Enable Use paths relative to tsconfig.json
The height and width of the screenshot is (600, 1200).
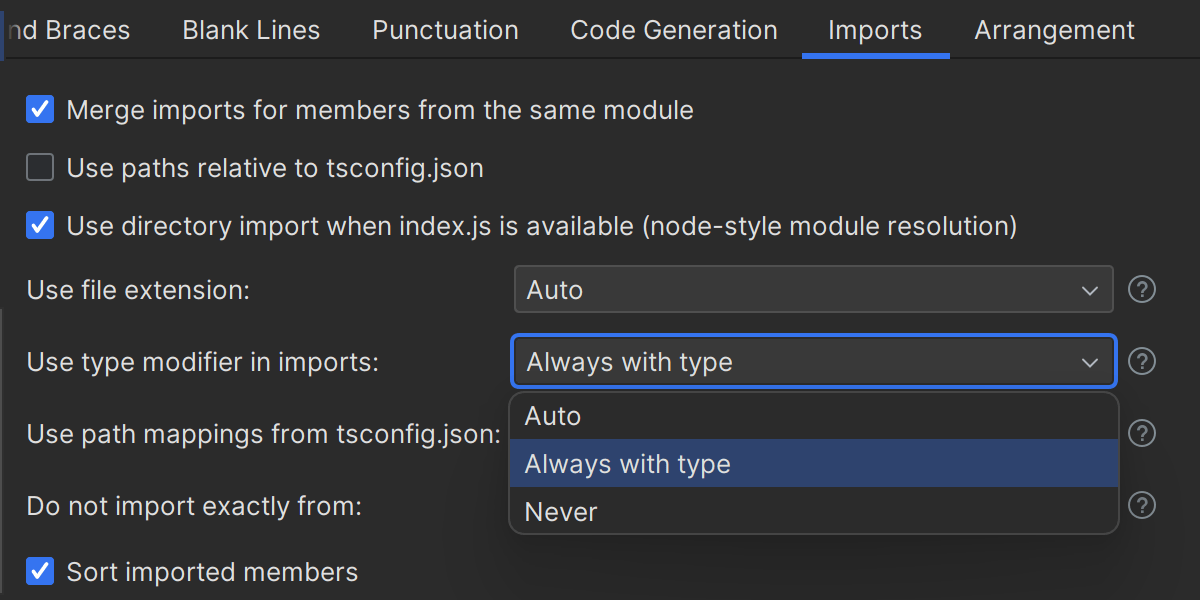(x=40, y=168)
